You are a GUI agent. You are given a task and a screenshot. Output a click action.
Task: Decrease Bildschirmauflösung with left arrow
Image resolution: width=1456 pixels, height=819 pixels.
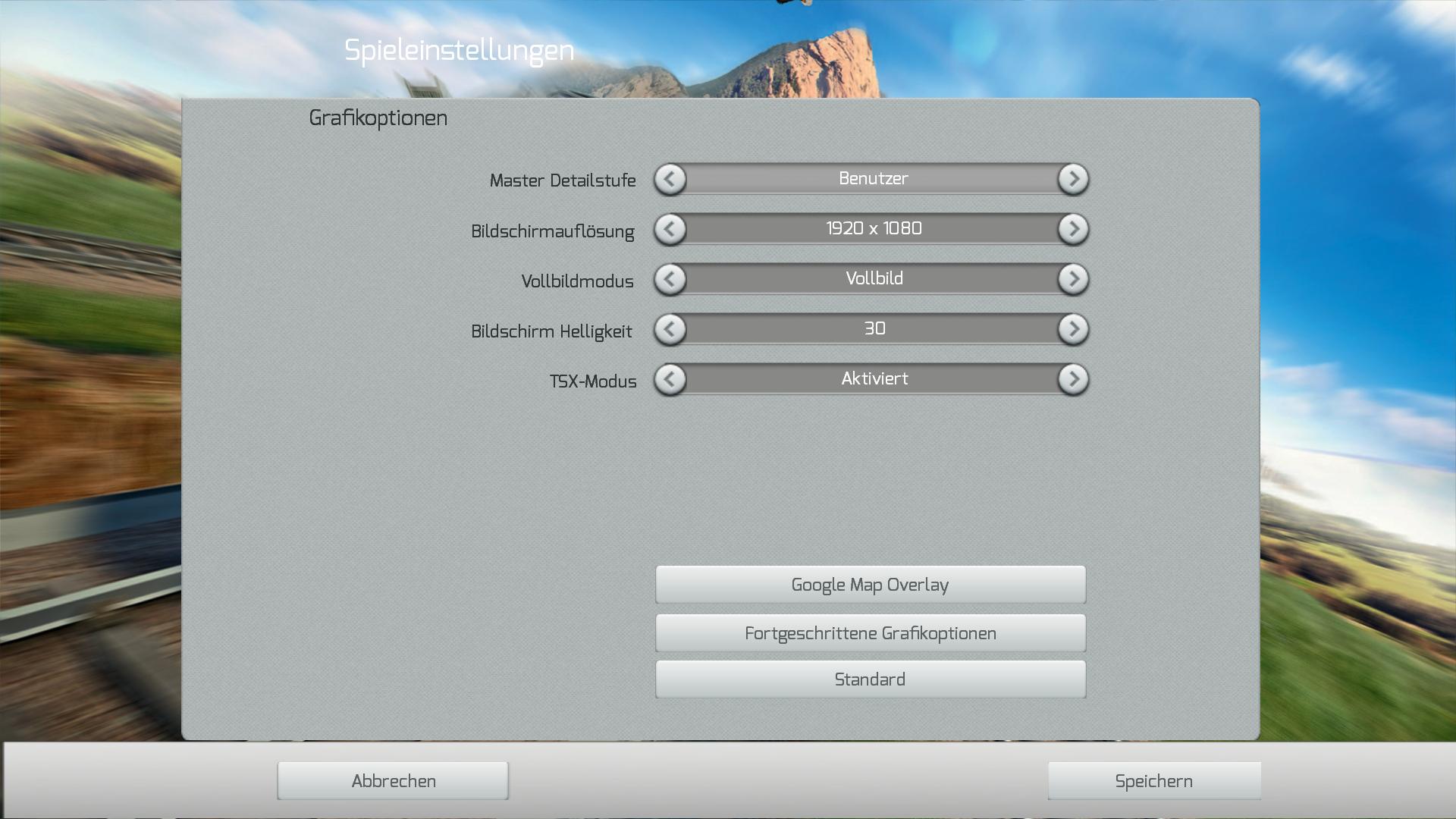tap(670, 230)
